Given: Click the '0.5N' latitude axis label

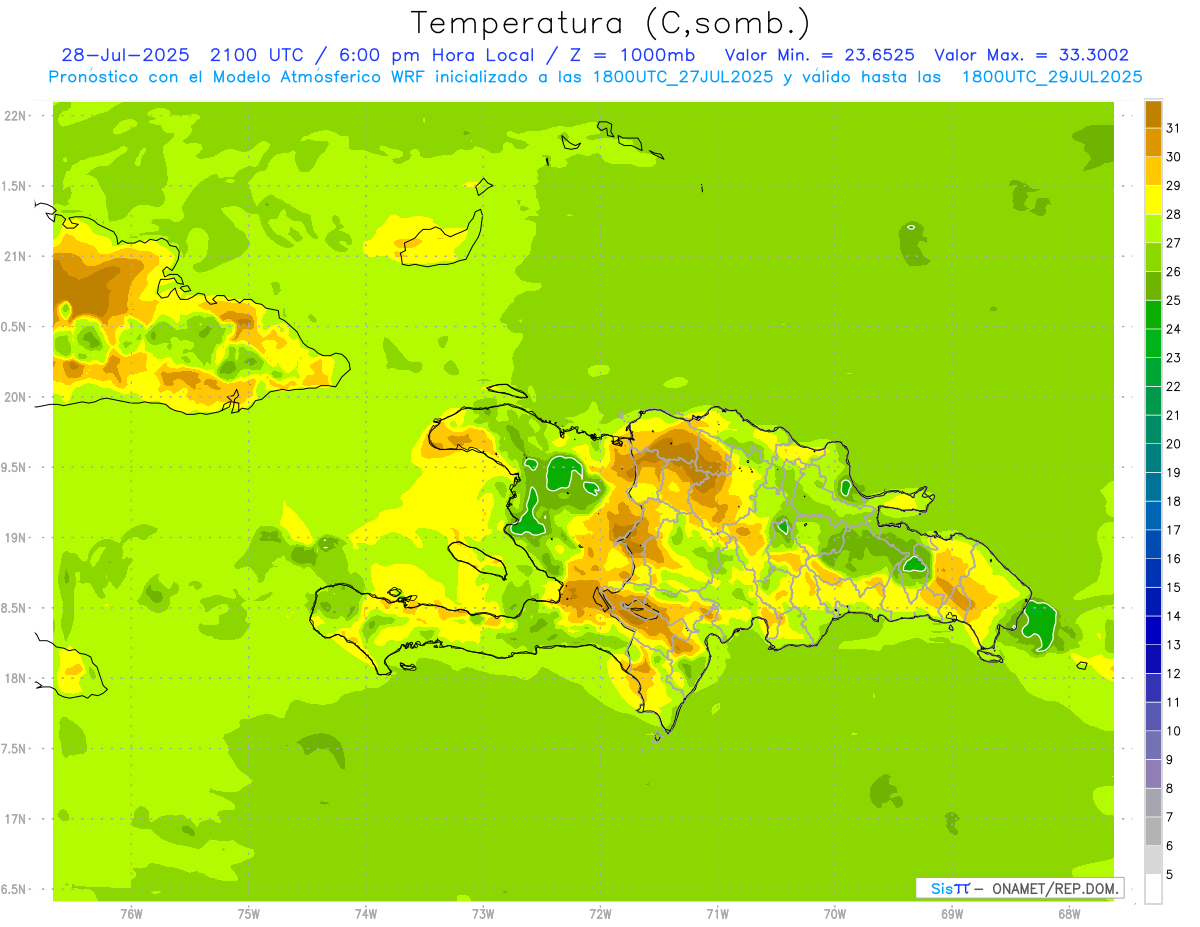Looking at the screenshot, I should (x=15, y=327).
